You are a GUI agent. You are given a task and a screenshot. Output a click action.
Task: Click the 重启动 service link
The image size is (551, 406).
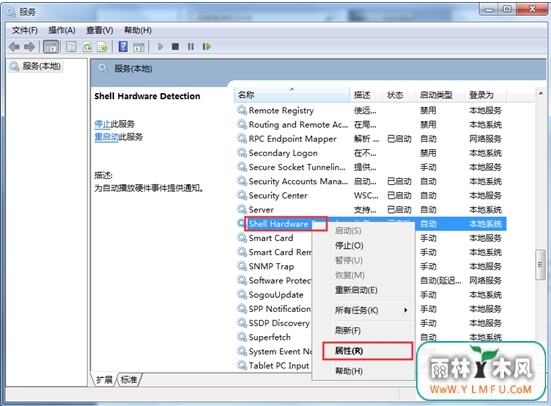point(106,137)
